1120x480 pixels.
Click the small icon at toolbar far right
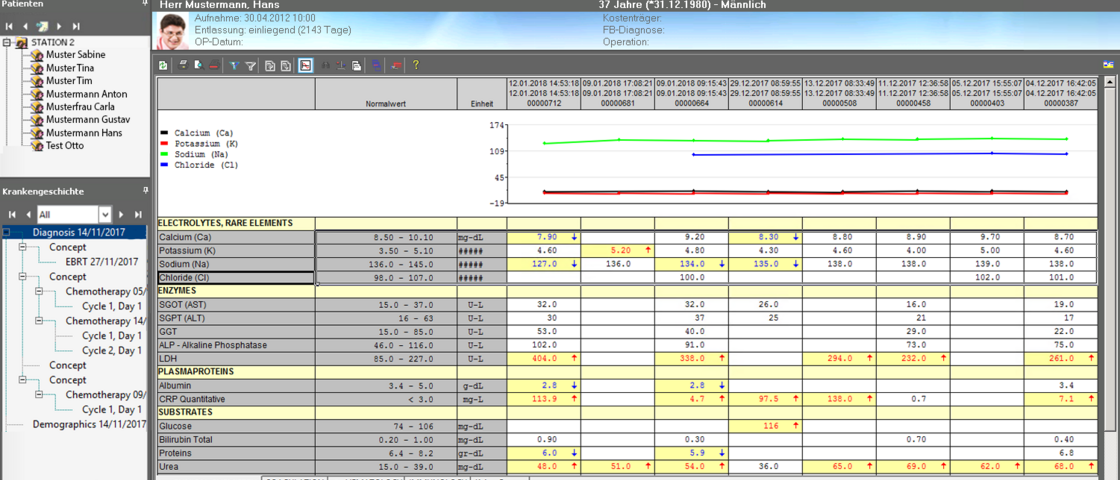coord(1109,65)
